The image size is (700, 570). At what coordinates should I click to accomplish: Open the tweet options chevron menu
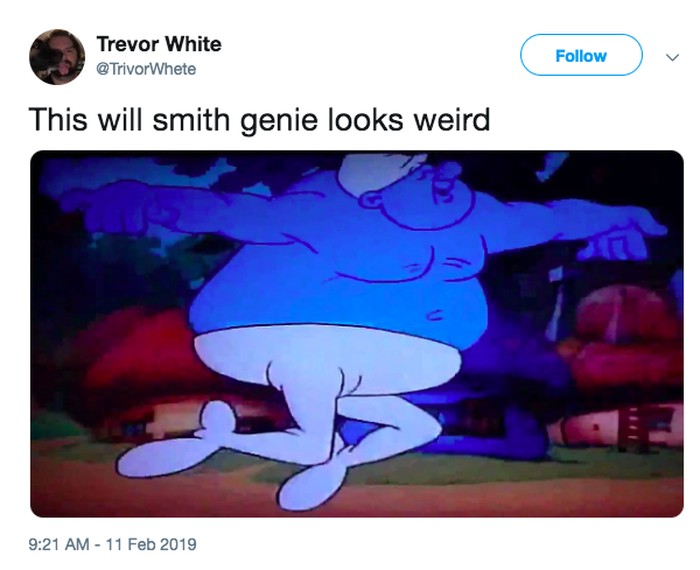[x=672, y=58]
